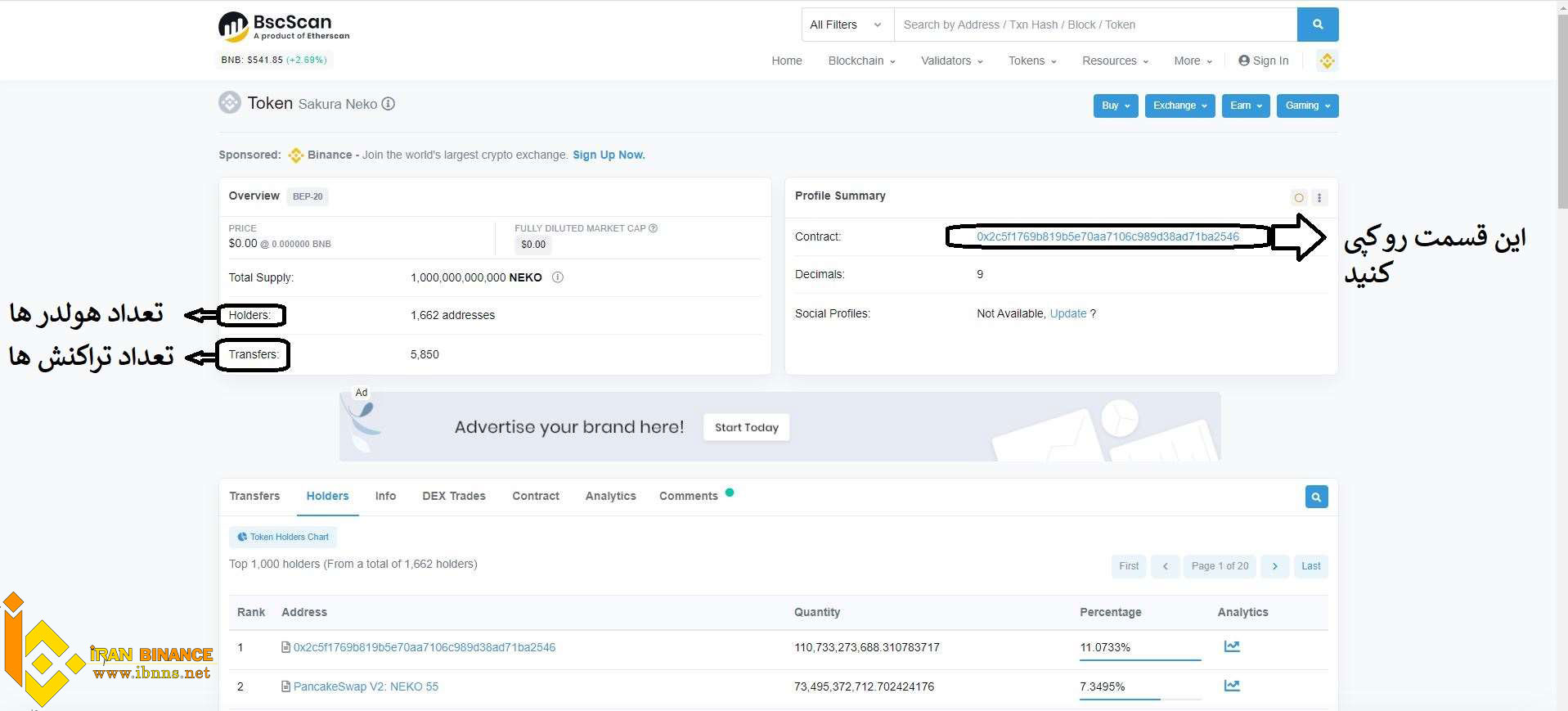This screenshot has height=711, width=1568.
Task: Open the Buy dropdown button
Action: tap(1116, 106)
